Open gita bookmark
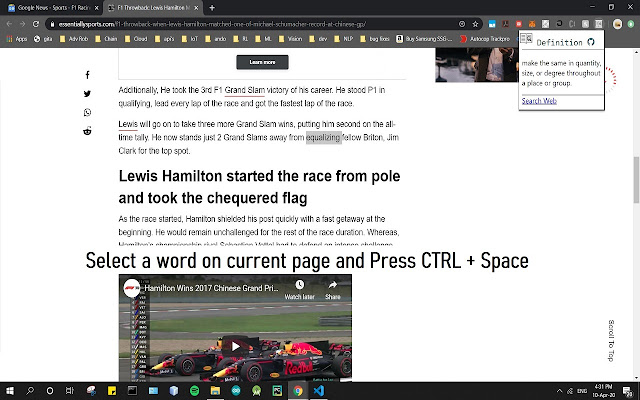This screenshot has height=400, width=640. 43,39
